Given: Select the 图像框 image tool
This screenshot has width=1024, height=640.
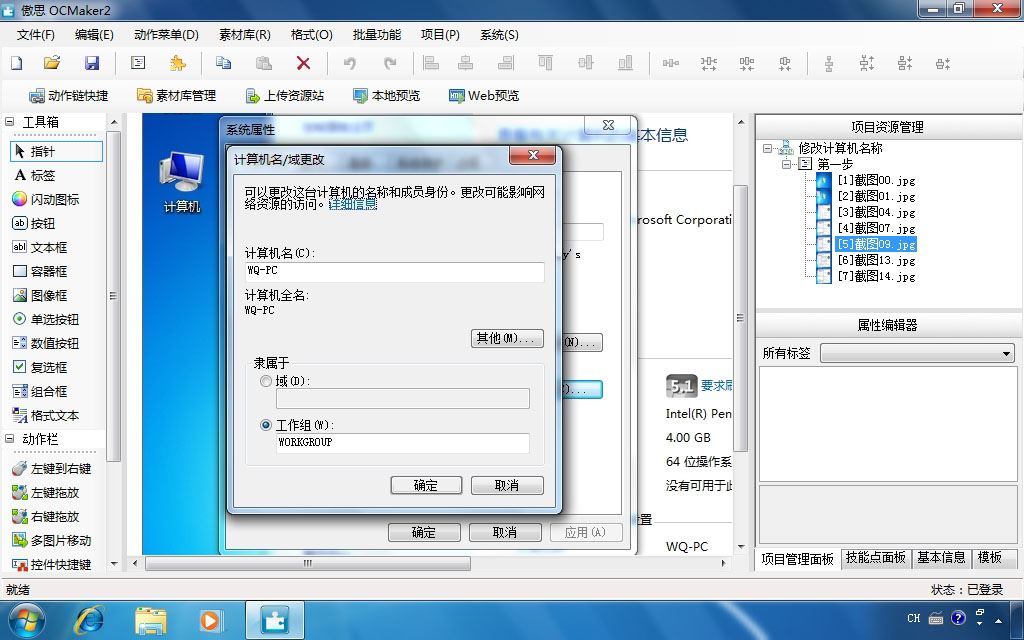Looking at the screenshot, I should point(40,295).
